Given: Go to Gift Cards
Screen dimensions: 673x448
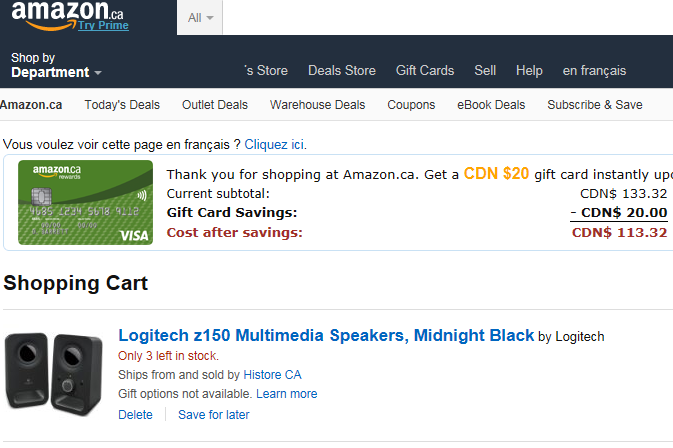Looking at the screenshot, I should pyautogui.click(x=425, y=70).
